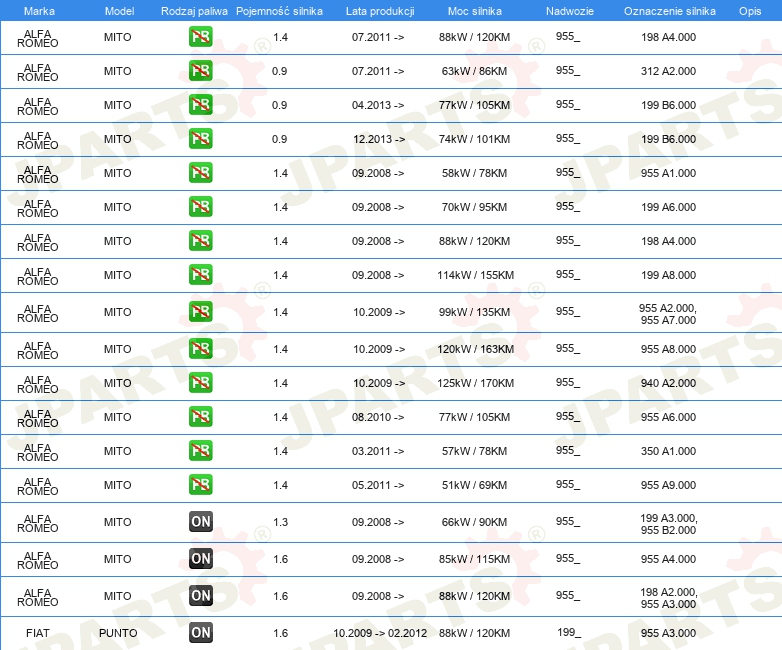Screen dimensions: 782x650
Task: Select the 74kW / 101KM power cell
Action: click(x=474, y=139)
